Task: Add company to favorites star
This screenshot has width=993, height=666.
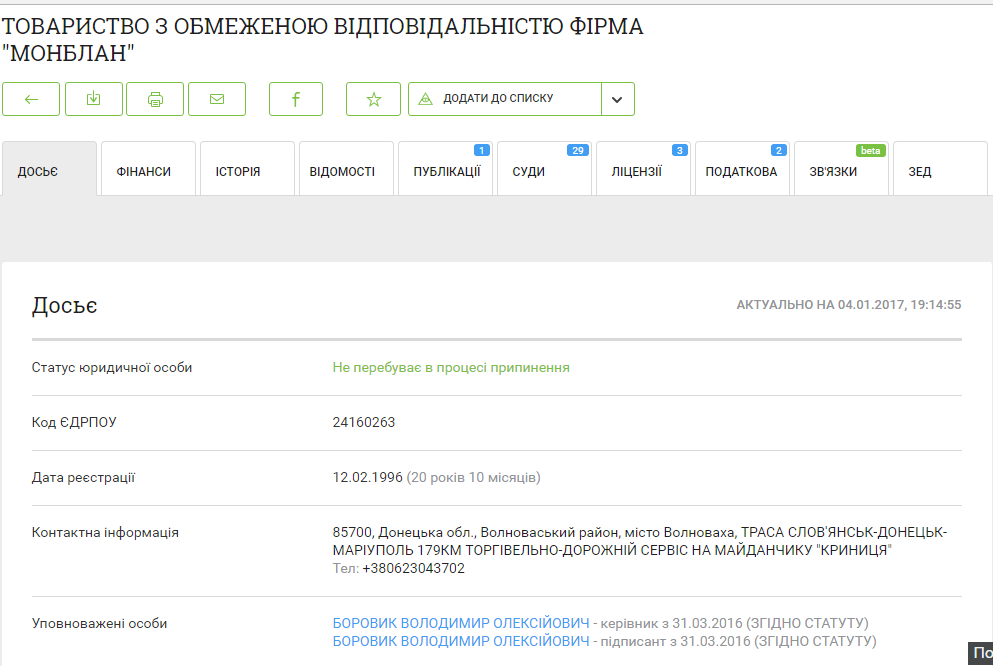Action: (x=373, y=99)
